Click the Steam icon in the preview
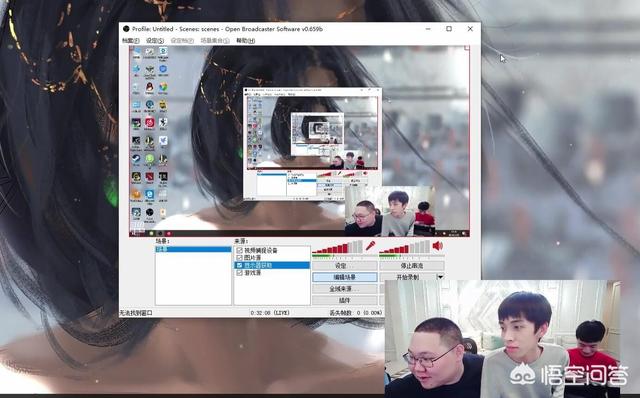 coord(136,158)
